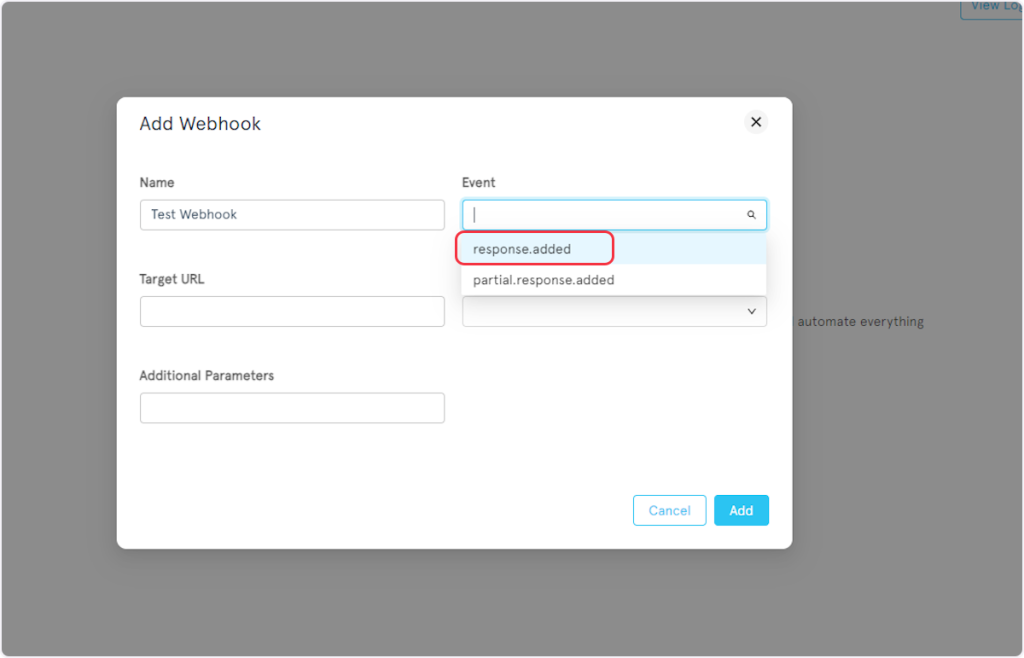
Task: Click the Target URL label
Action: 172,279
